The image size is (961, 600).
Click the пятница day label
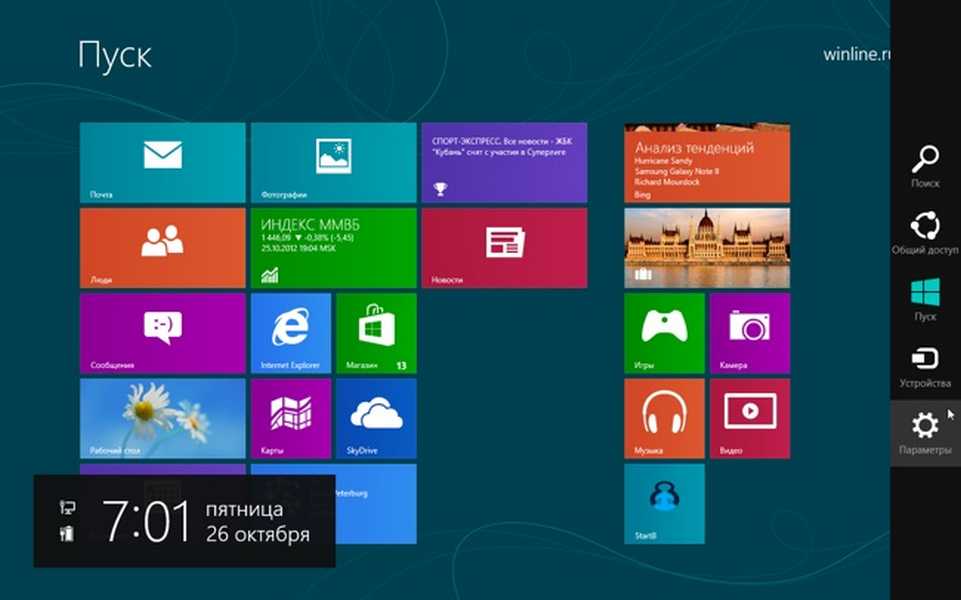245,509
